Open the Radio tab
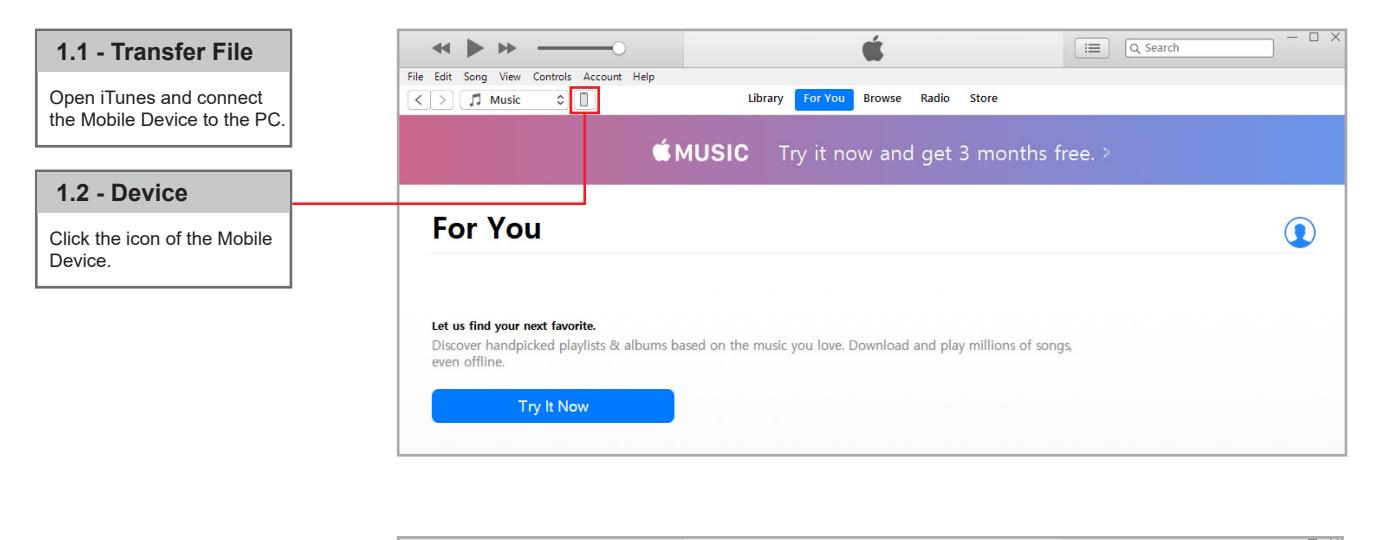Image resolution: width=1373 pixels, height=540 pixels. [934, 98]
